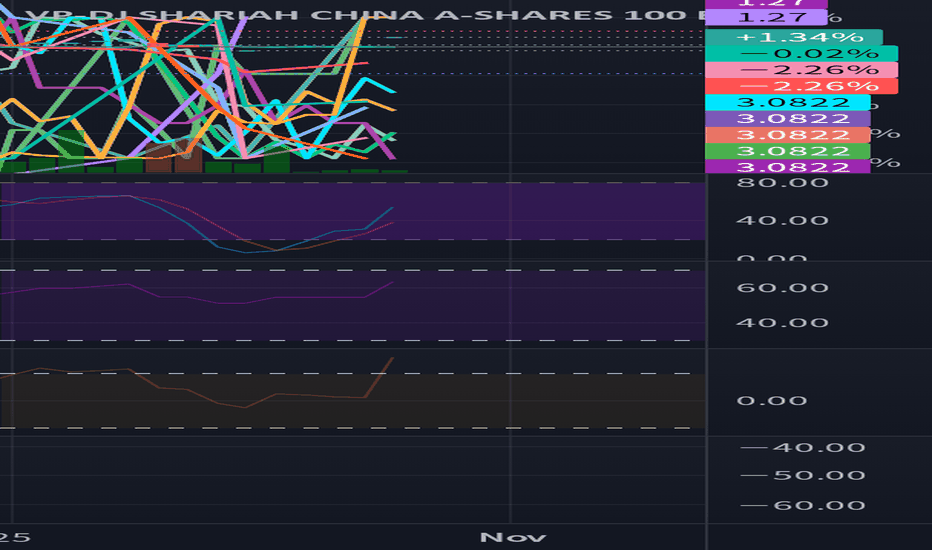Select the teal +1.34% price label

[794, 37]
